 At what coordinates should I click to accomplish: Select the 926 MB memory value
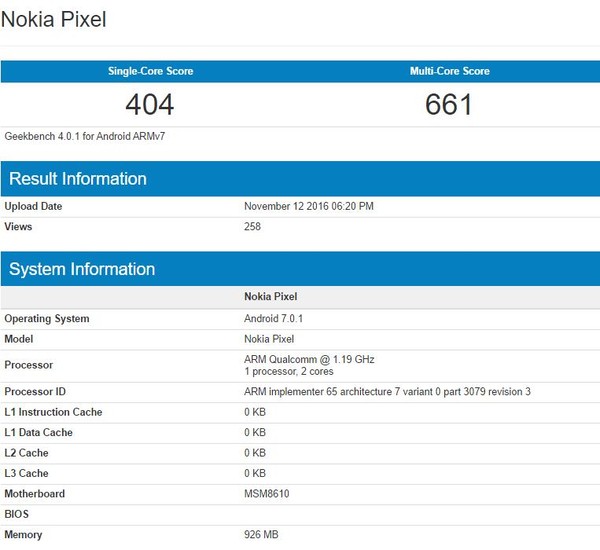point(261,535)
